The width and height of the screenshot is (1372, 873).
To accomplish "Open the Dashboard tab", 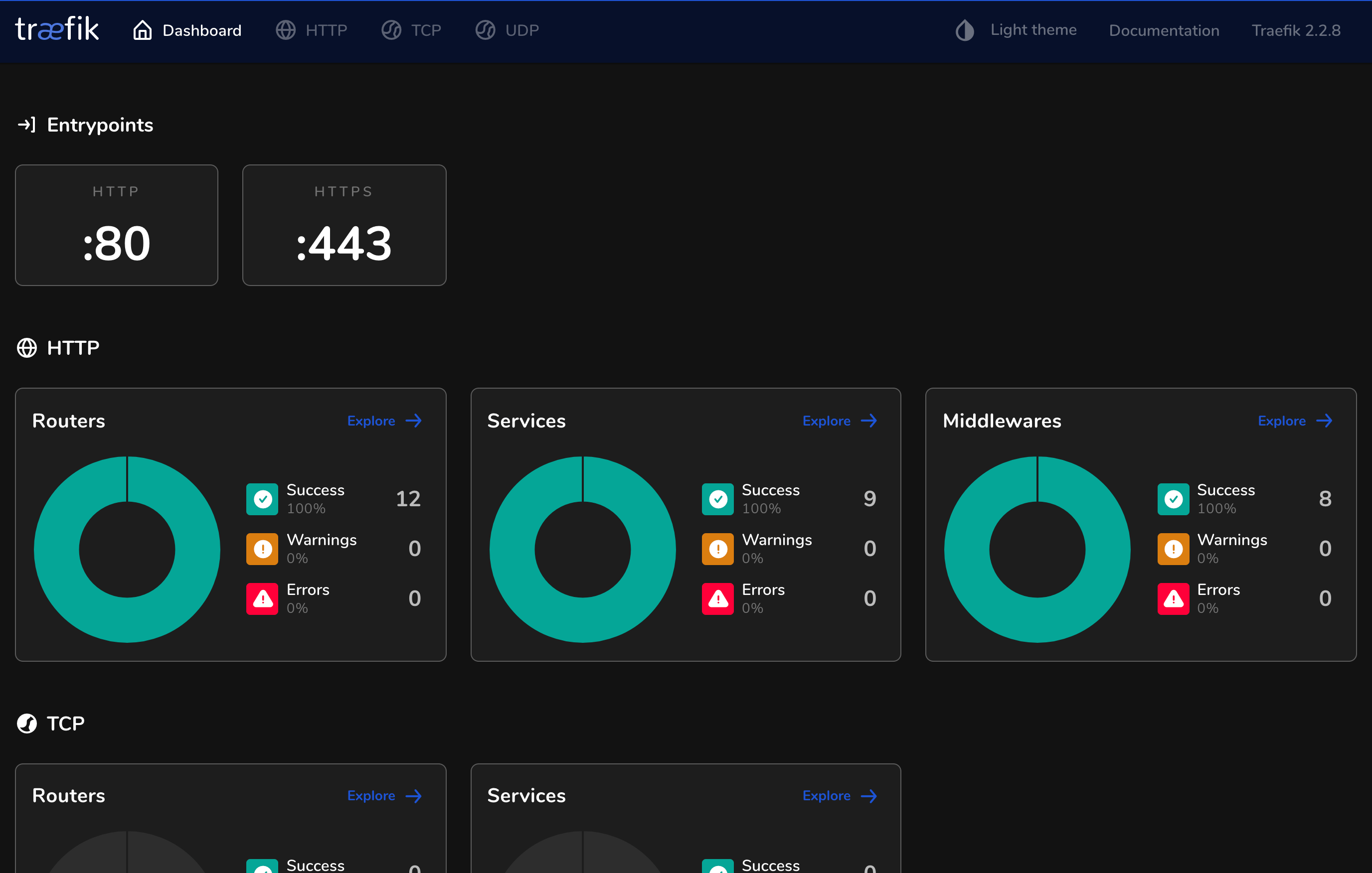I will [x=187, y=30].
